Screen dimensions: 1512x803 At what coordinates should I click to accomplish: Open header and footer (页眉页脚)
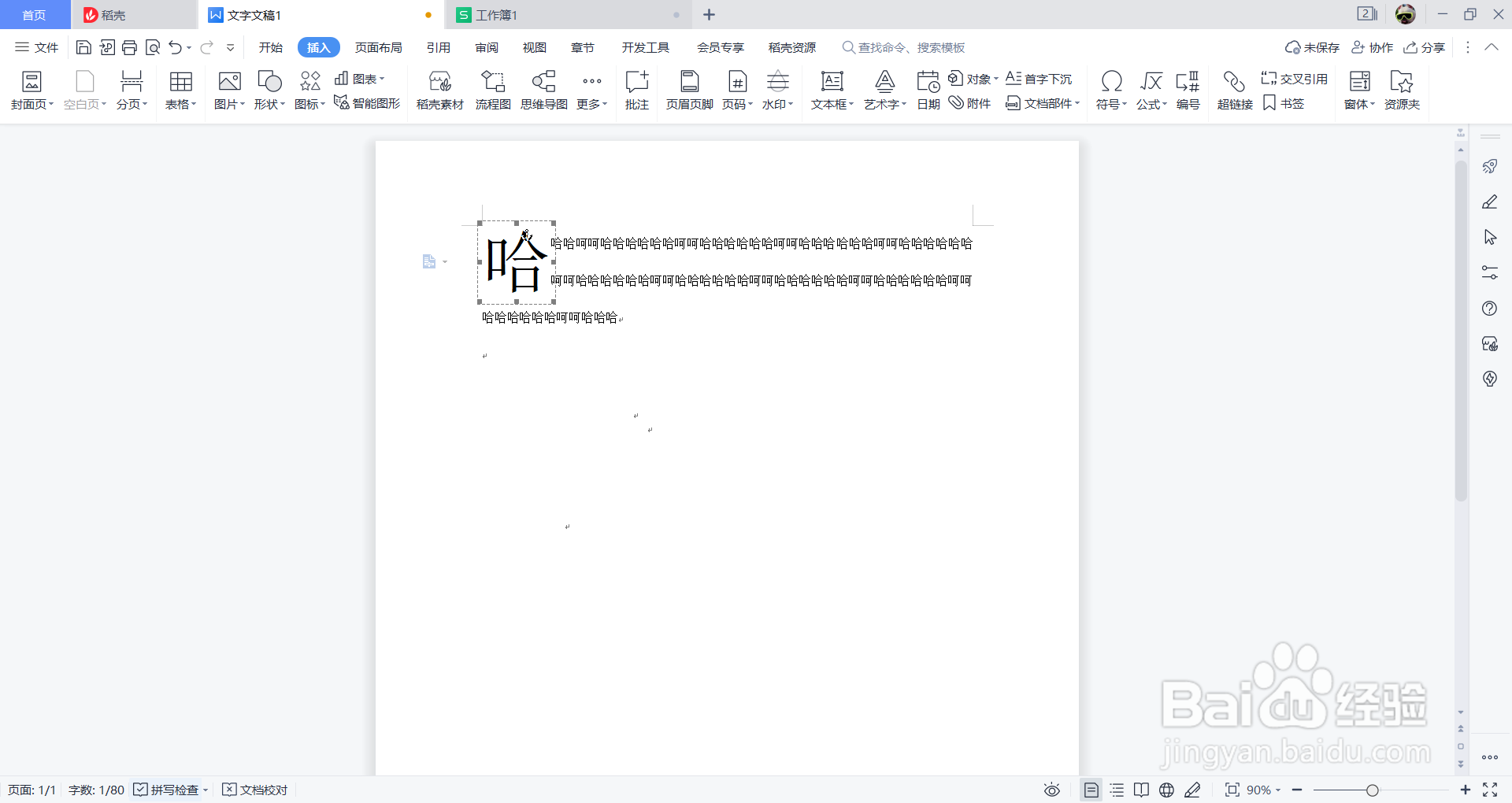(689, 91)
